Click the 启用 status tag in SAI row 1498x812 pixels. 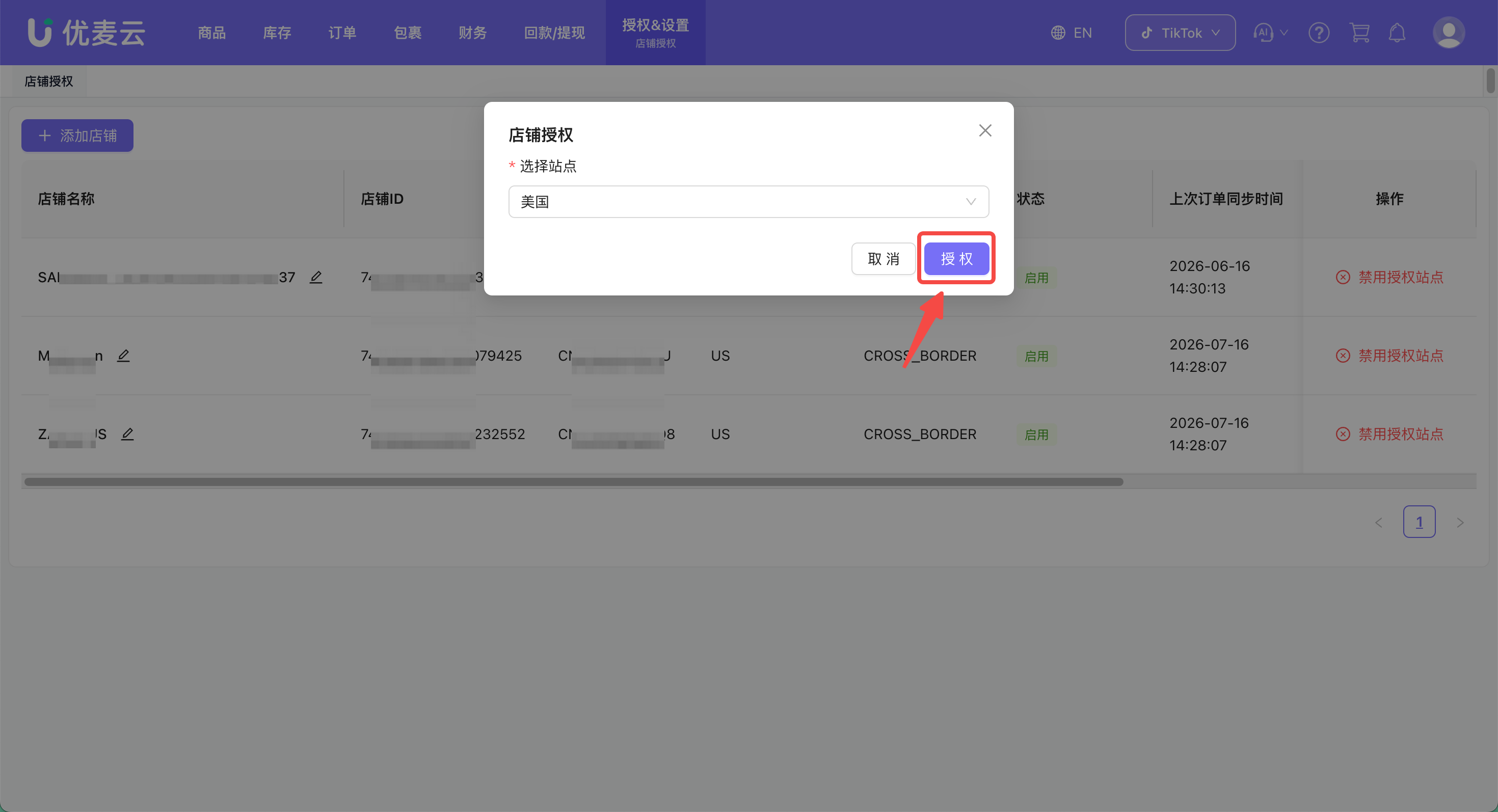pos(1036,278)
